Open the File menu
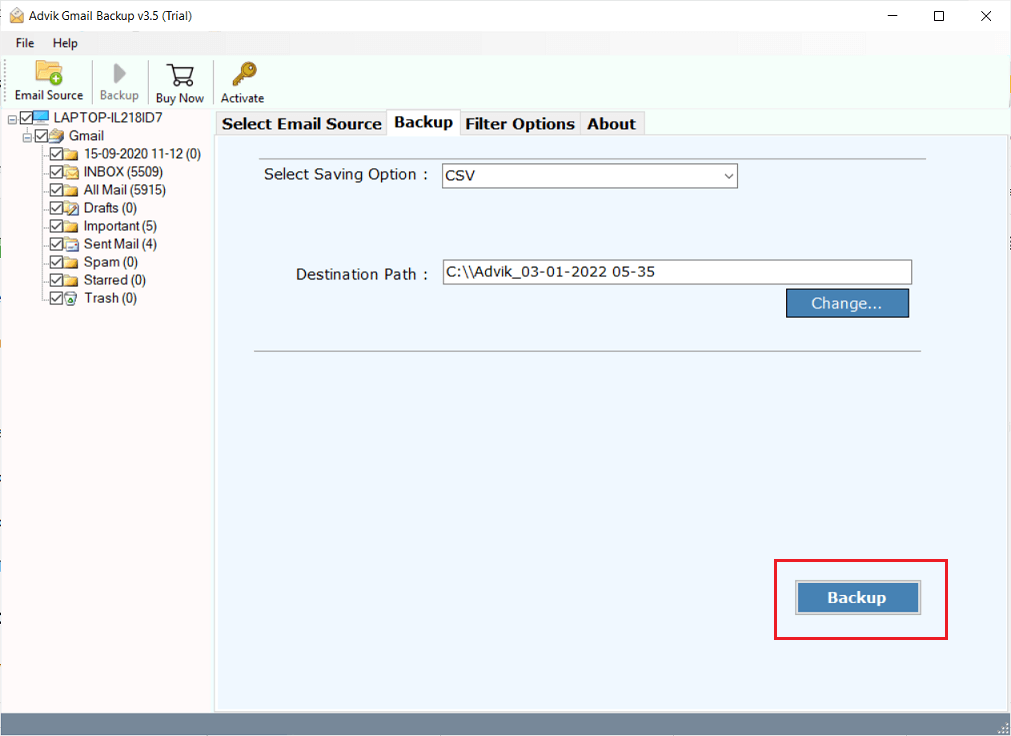Screen dimensions: 1011x736 pyautogui.click(x=25, y=43)
